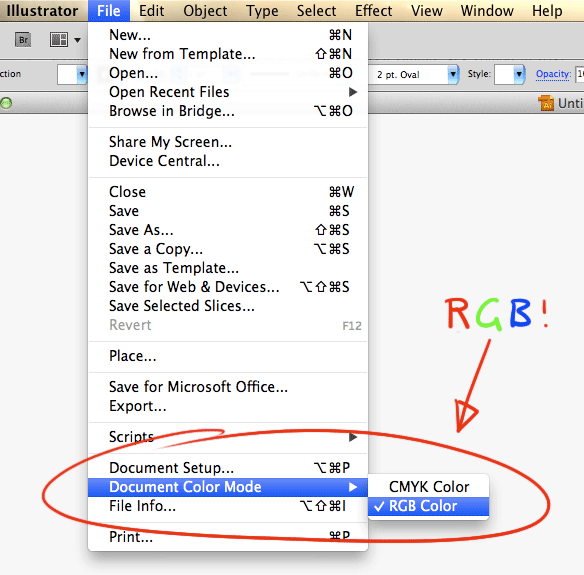Viewport: 584px width, 575px height.
Task: Open the Effect menu
Action: [x=373, y=11]
